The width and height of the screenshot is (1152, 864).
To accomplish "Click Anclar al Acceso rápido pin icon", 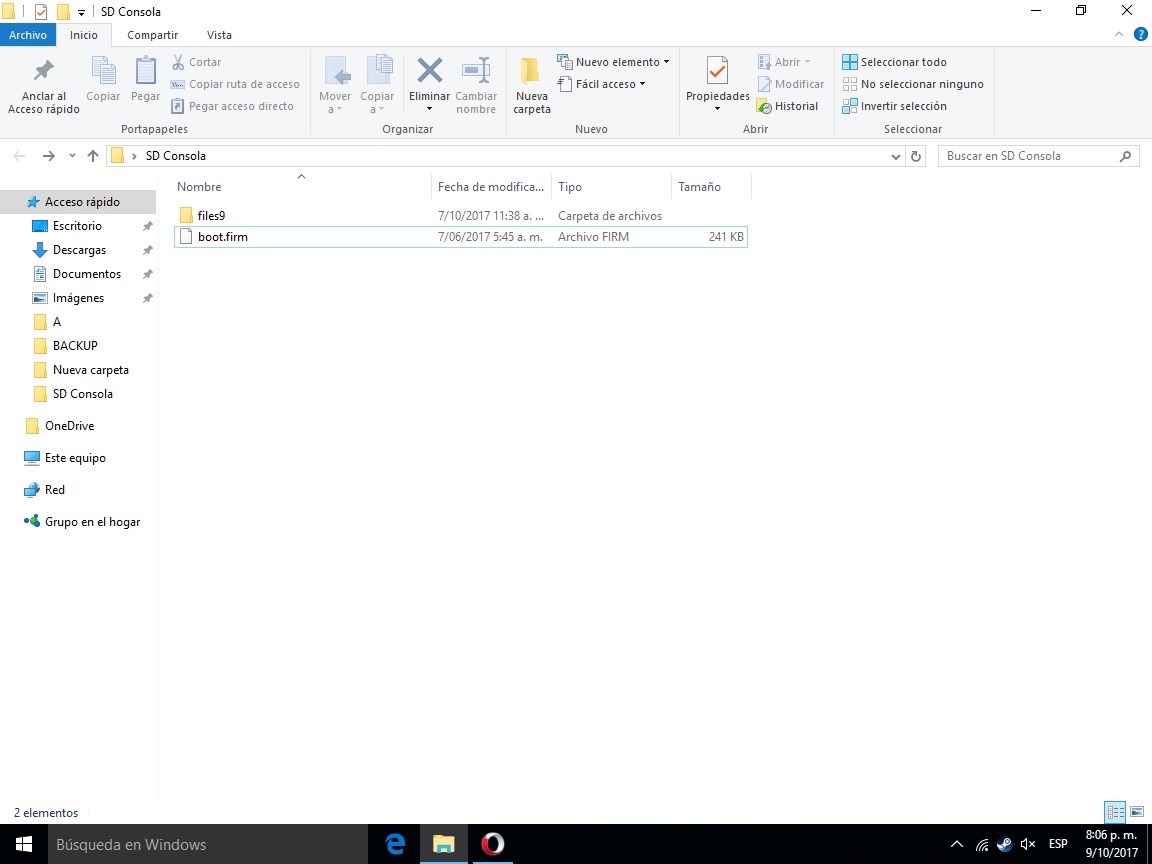I will 43,72.
